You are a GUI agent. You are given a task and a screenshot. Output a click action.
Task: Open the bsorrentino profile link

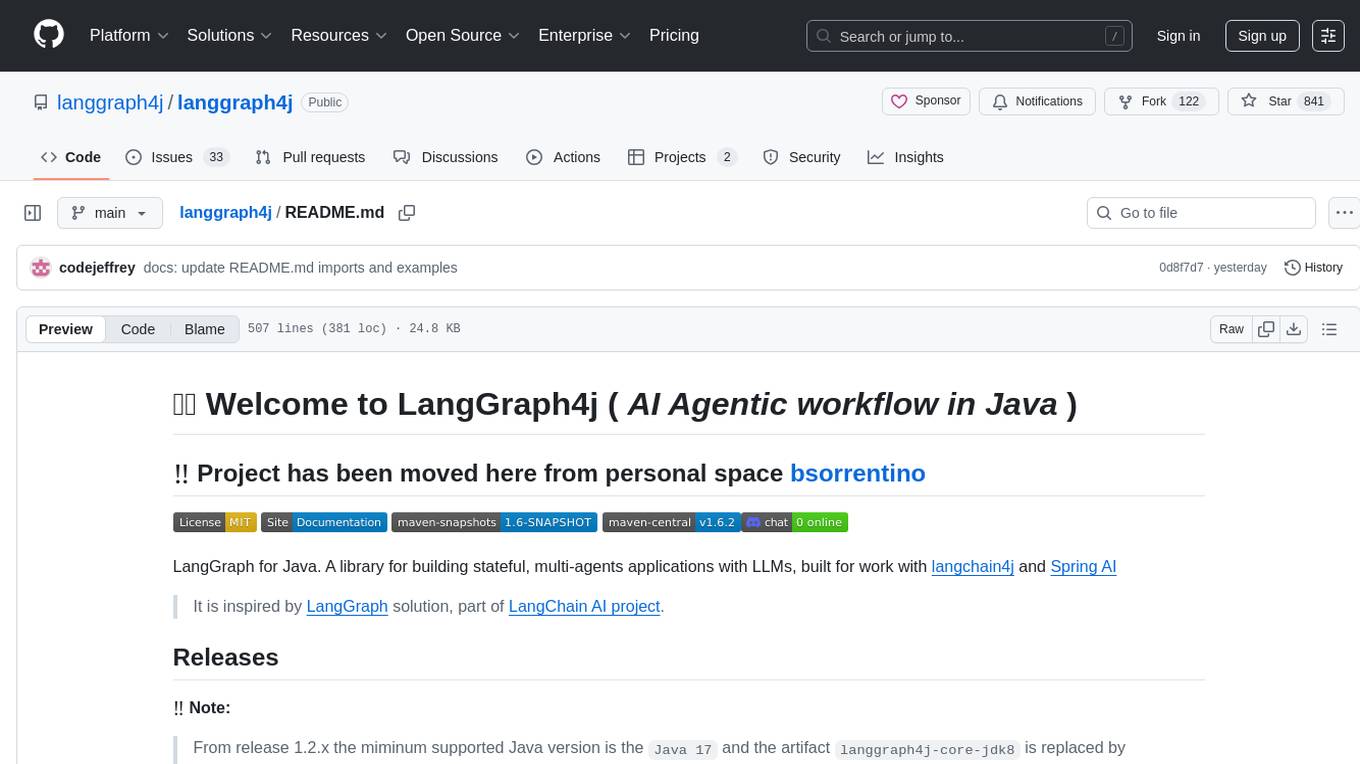click(858, 473)
